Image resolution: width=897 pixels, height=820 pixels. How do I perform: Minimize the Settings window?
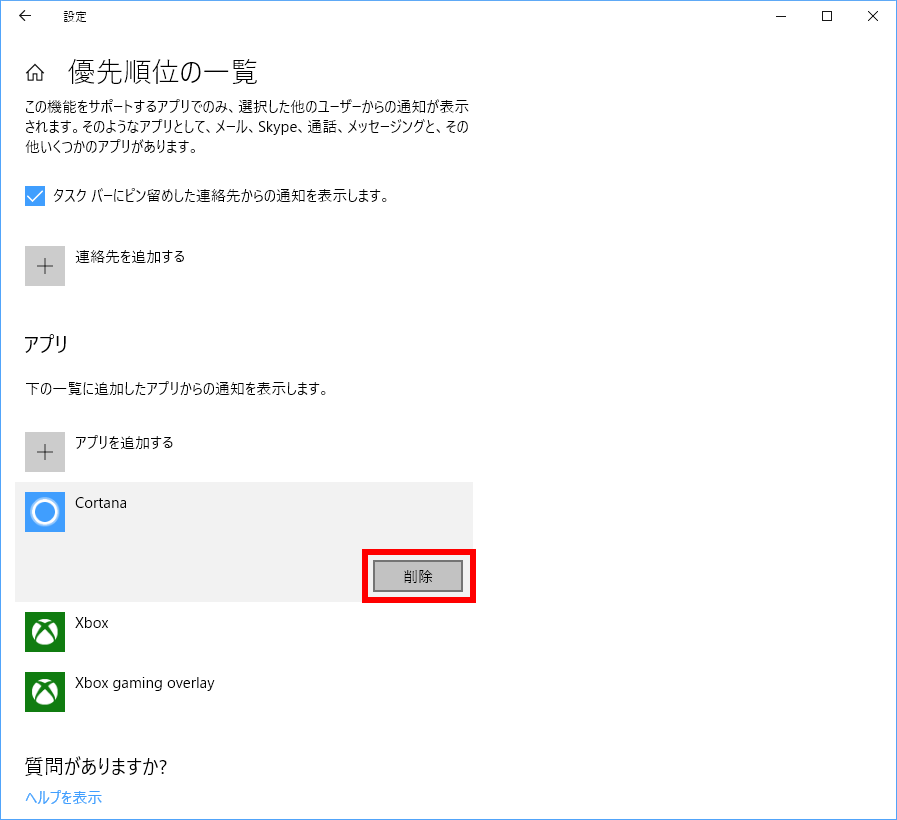pos(781,17)
